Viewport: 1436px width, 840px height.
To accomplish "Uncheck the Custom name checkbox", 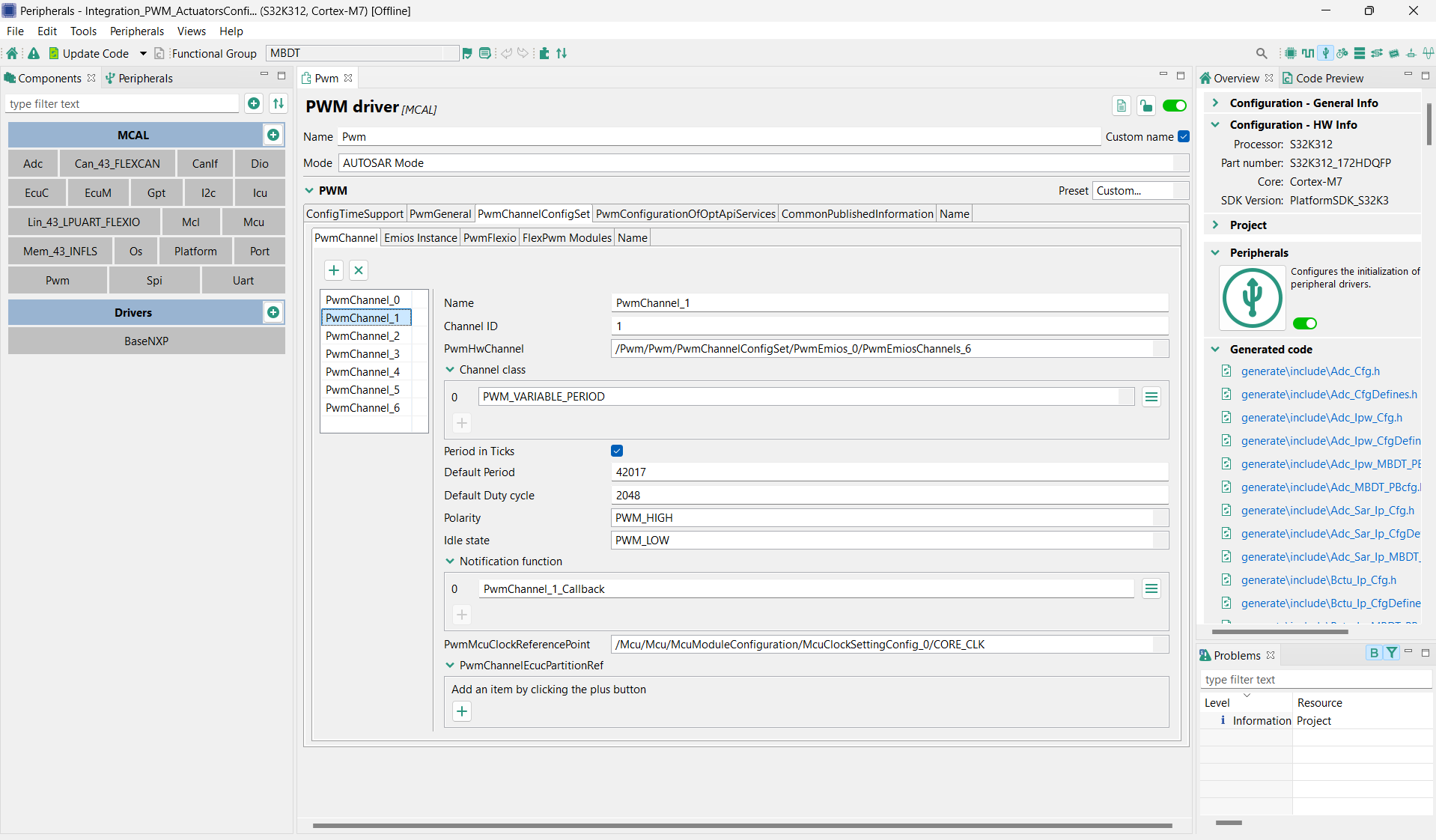I will (1183, 136).
